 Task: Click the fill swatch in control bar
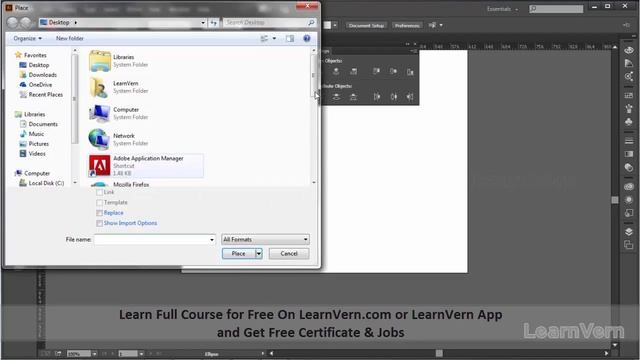(x=327, y=25)
